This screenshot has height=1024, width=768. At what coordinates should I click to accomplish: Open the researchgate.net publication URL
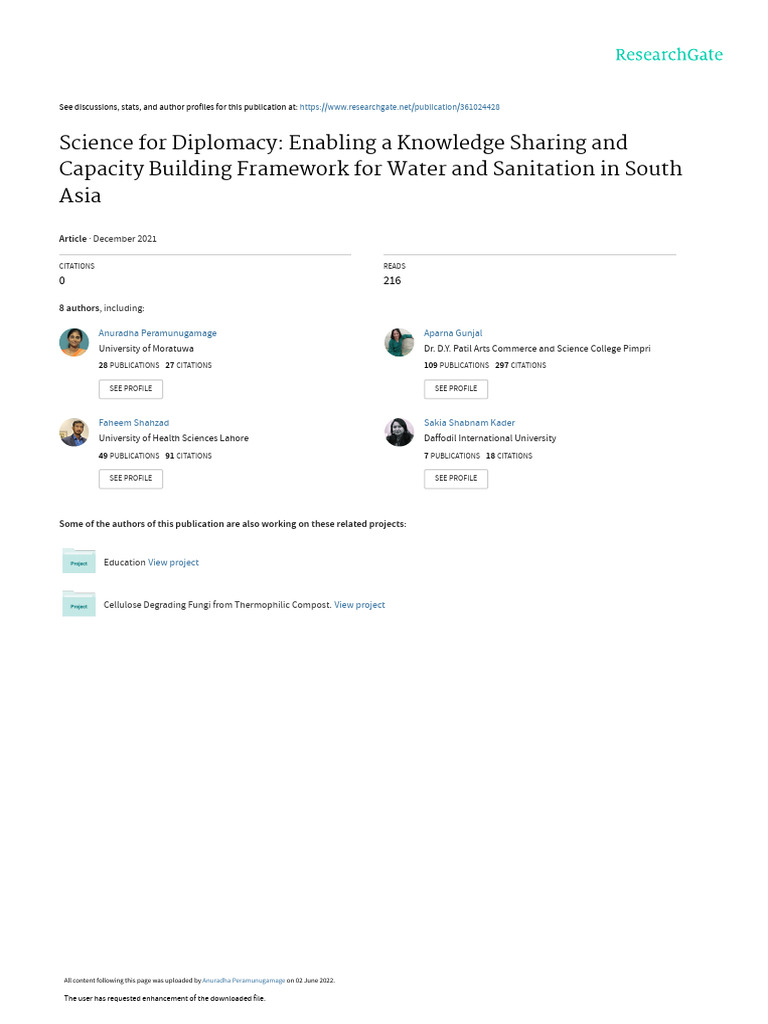pyautogui.click(x=407, y=106)
